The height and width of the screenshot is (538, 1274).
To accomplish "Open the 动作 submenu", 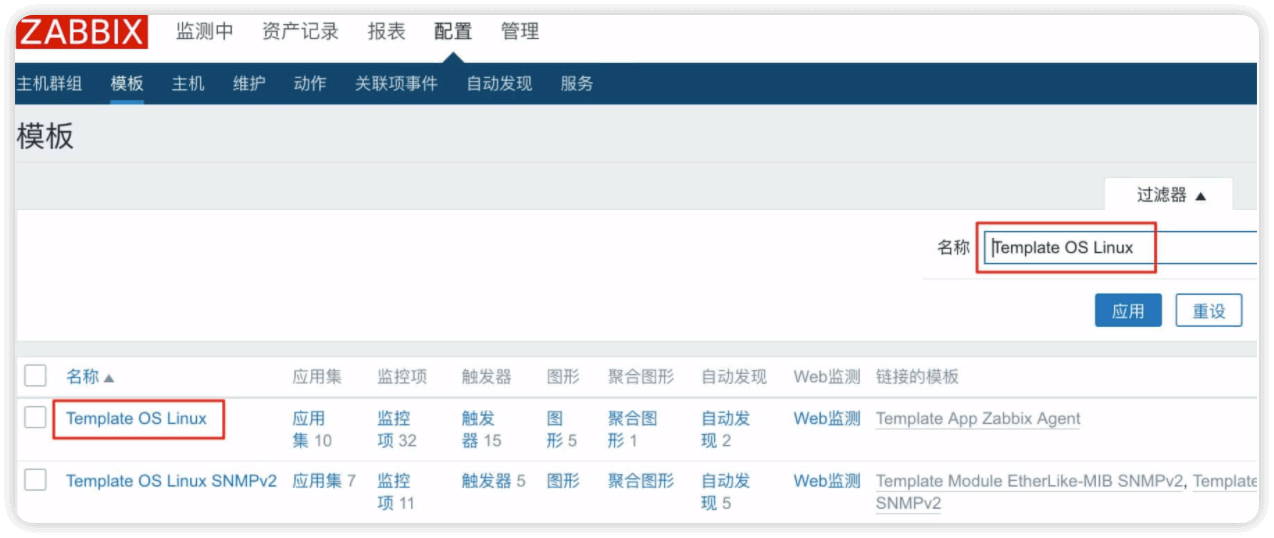I will tap(310, 84).
